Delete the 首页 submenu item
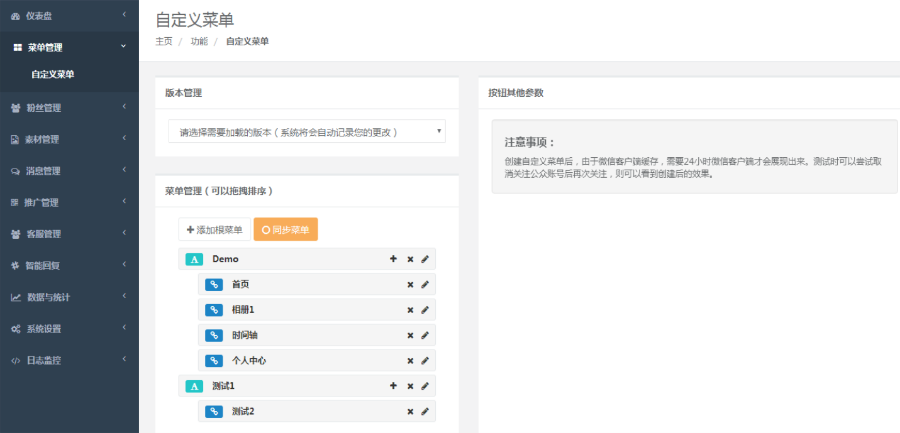900x433 pixels. 410,285
